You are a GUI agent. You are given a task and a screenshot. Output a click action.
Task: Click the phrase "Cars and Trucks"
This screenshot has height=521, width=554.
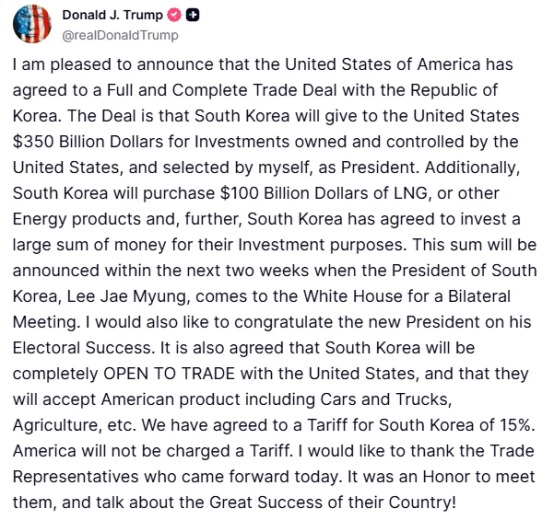pyautogui.click(x=385, y=400)
